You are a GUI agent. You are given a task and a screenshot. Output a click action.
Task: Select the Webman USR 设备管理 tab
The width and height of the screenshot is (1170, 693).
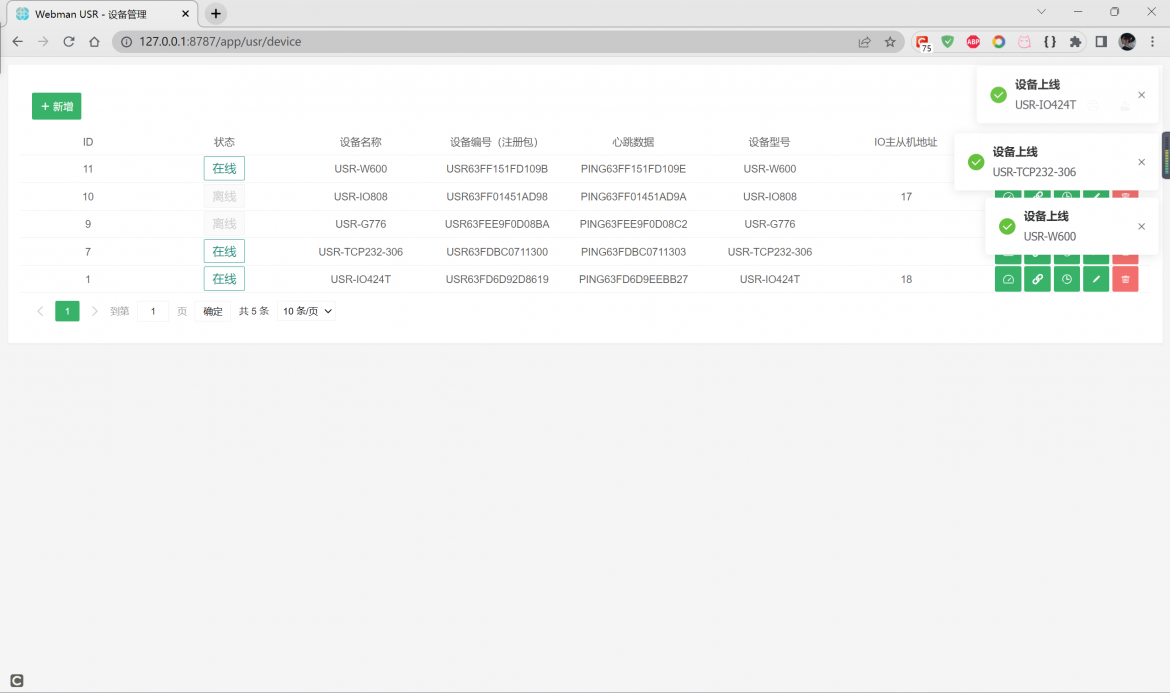(x=101, y=13)
